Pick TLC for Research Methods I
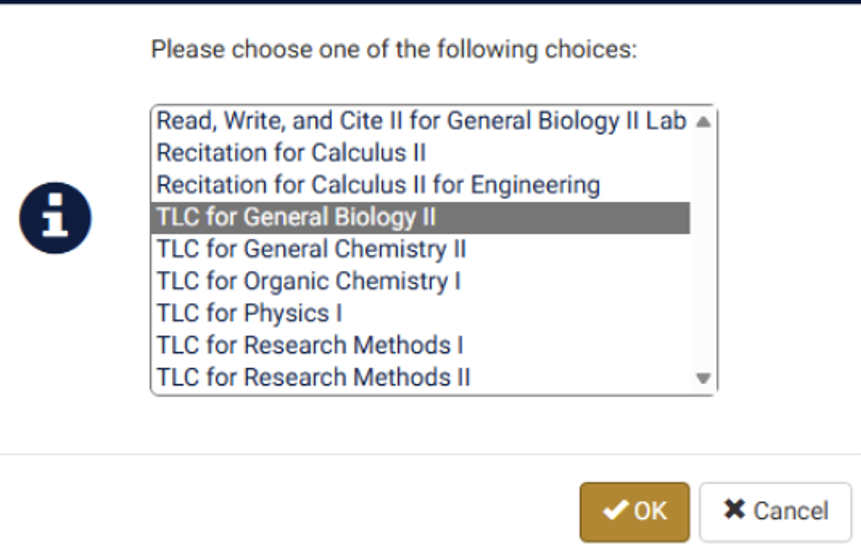Screen dimensions: 861x549 tap(309, 345)
